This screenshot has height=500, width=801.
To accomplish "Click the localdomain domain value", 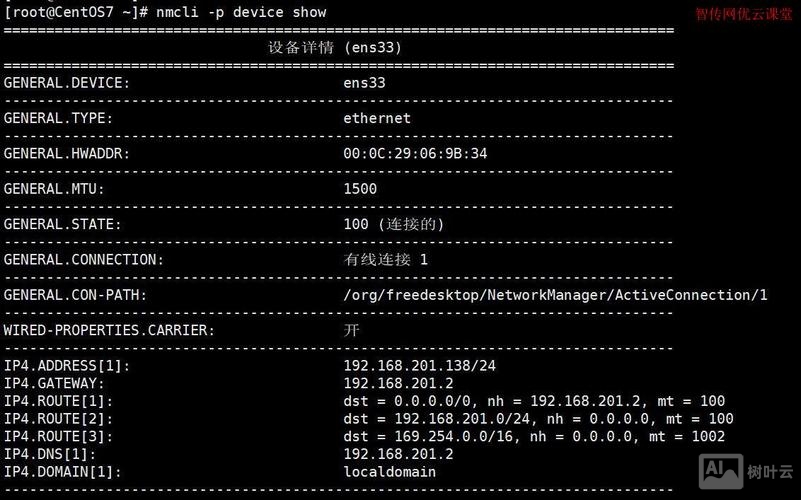I will [x=389, y=471].
